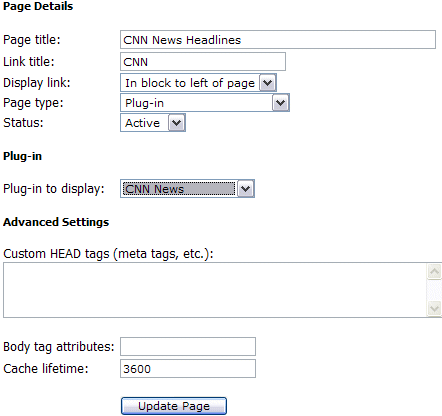Click the 'Body tag attributes:' label

click(x=59, y=347)
